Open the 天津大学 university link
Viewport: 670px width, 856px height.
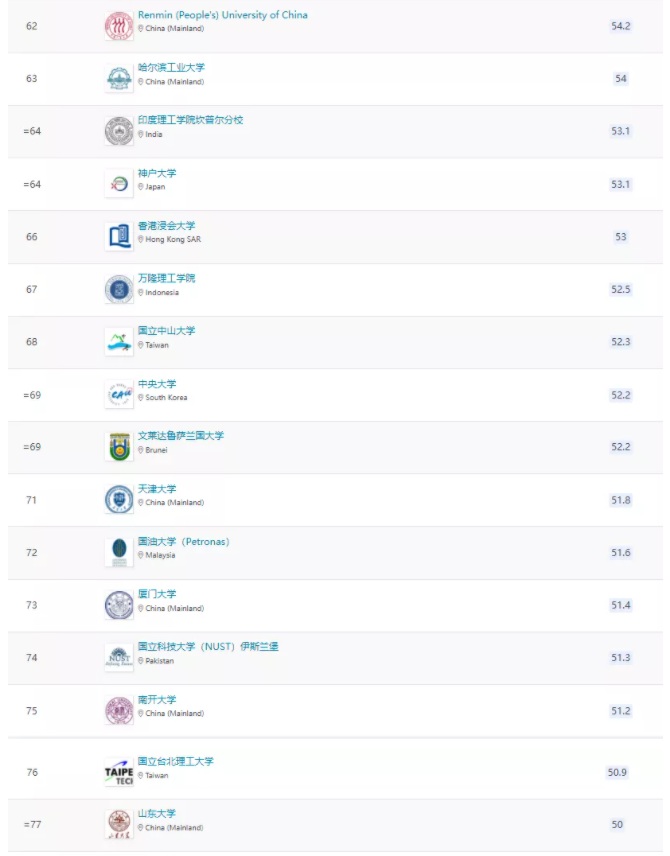click(157, 489)
